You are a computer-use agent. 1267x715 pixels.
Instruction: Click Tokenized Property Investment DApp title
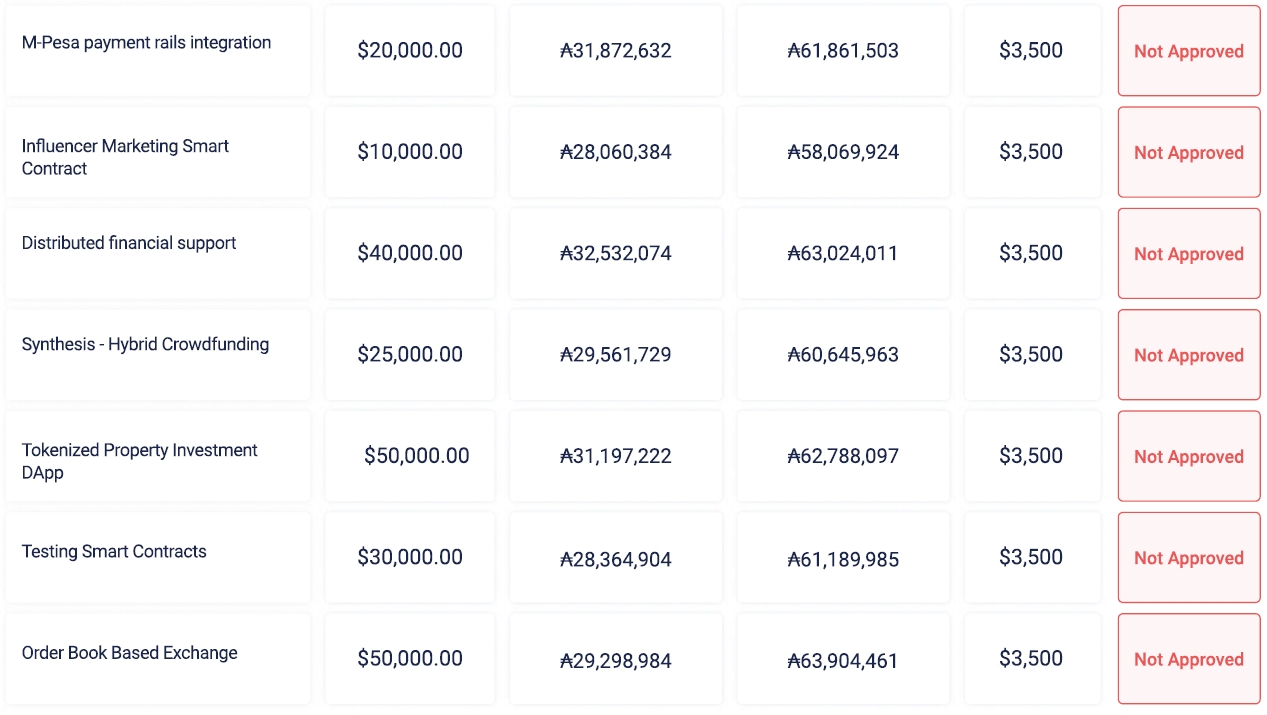pyautogui.click(x=139, y=461)
